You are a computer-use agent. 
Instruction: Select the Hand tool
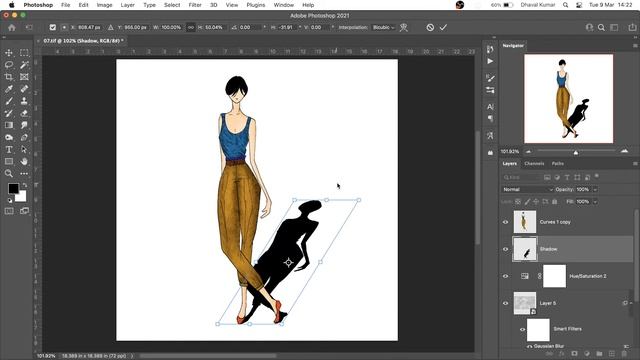tap(24, 162)
